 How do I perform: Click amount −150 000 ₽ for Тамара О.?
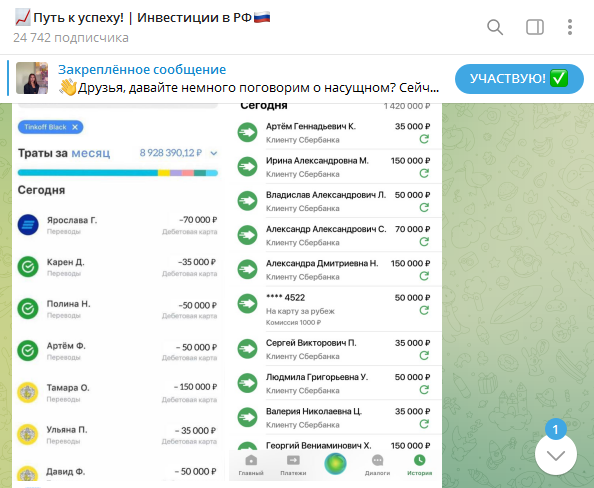tap(195, 387)
